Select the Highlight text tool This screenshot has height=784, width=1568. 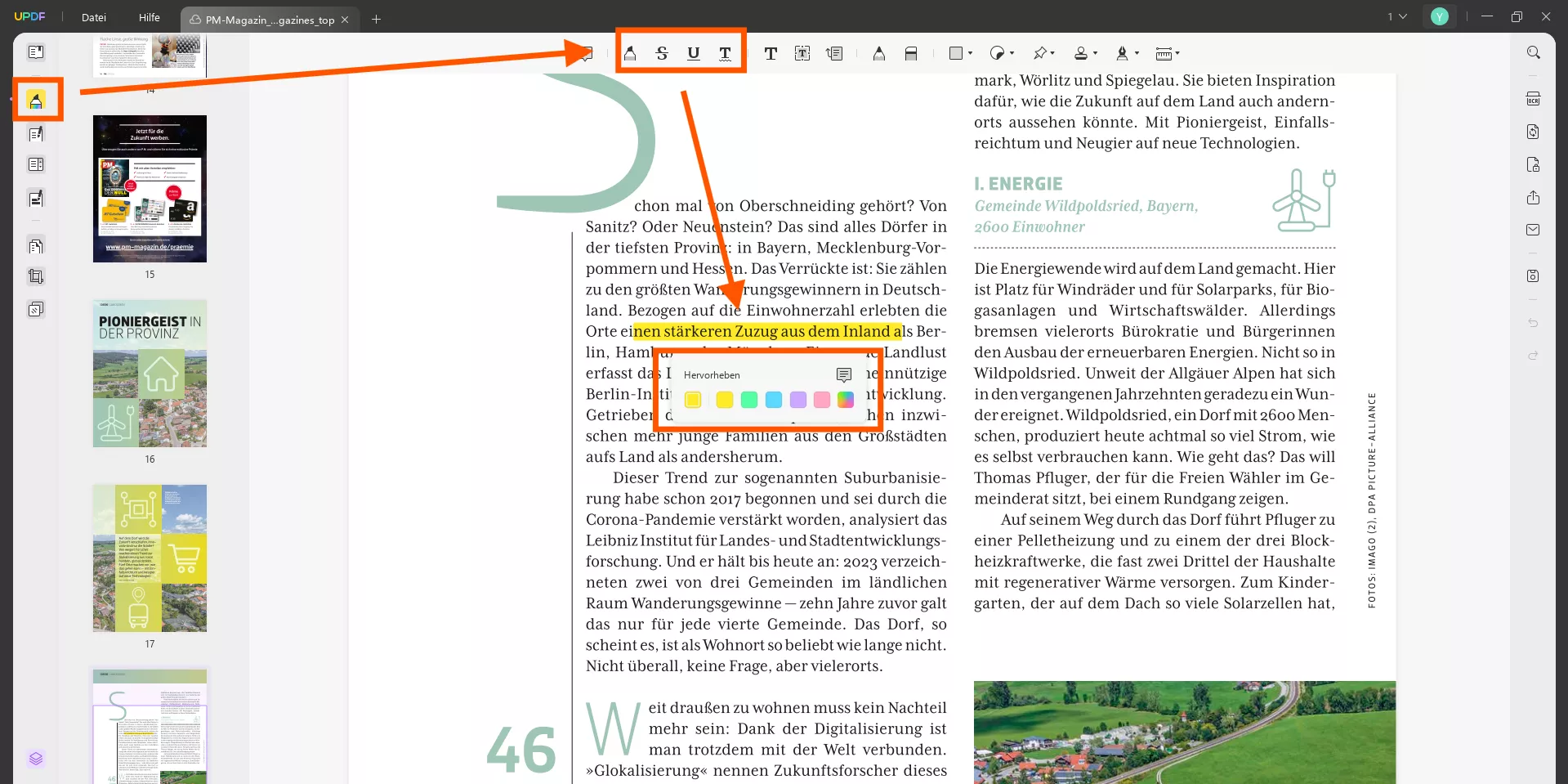point(630,54)
